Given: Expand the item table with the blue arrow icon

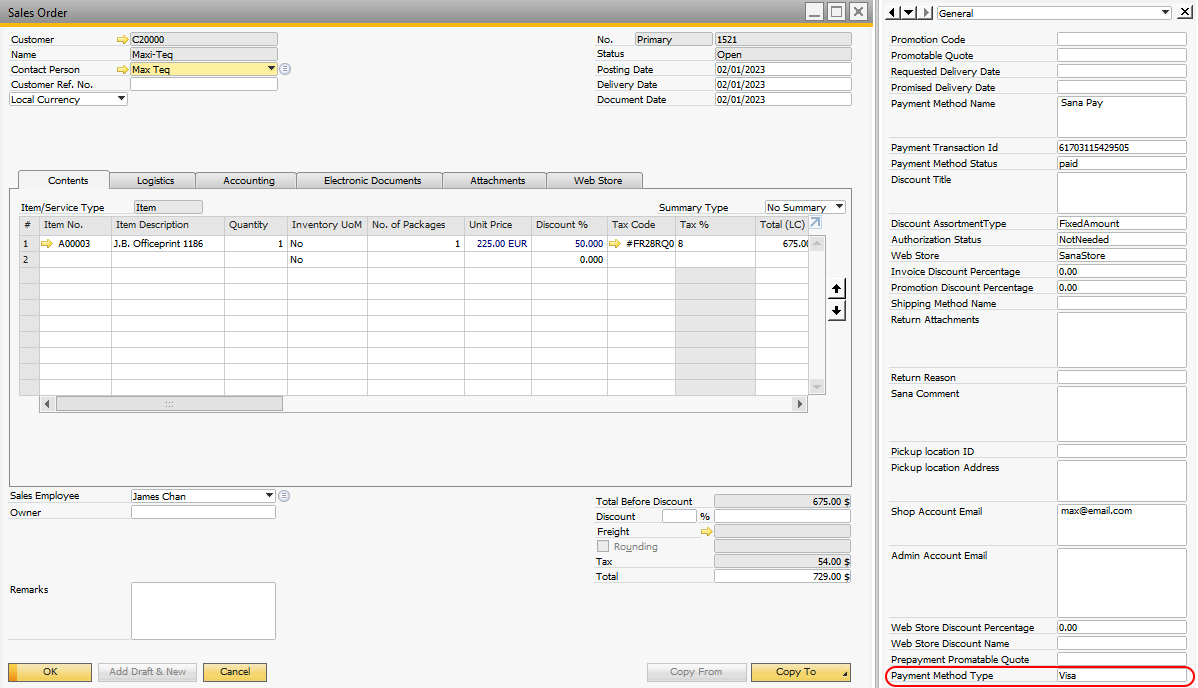Looking at the screenshot, I should click(814, 223).
